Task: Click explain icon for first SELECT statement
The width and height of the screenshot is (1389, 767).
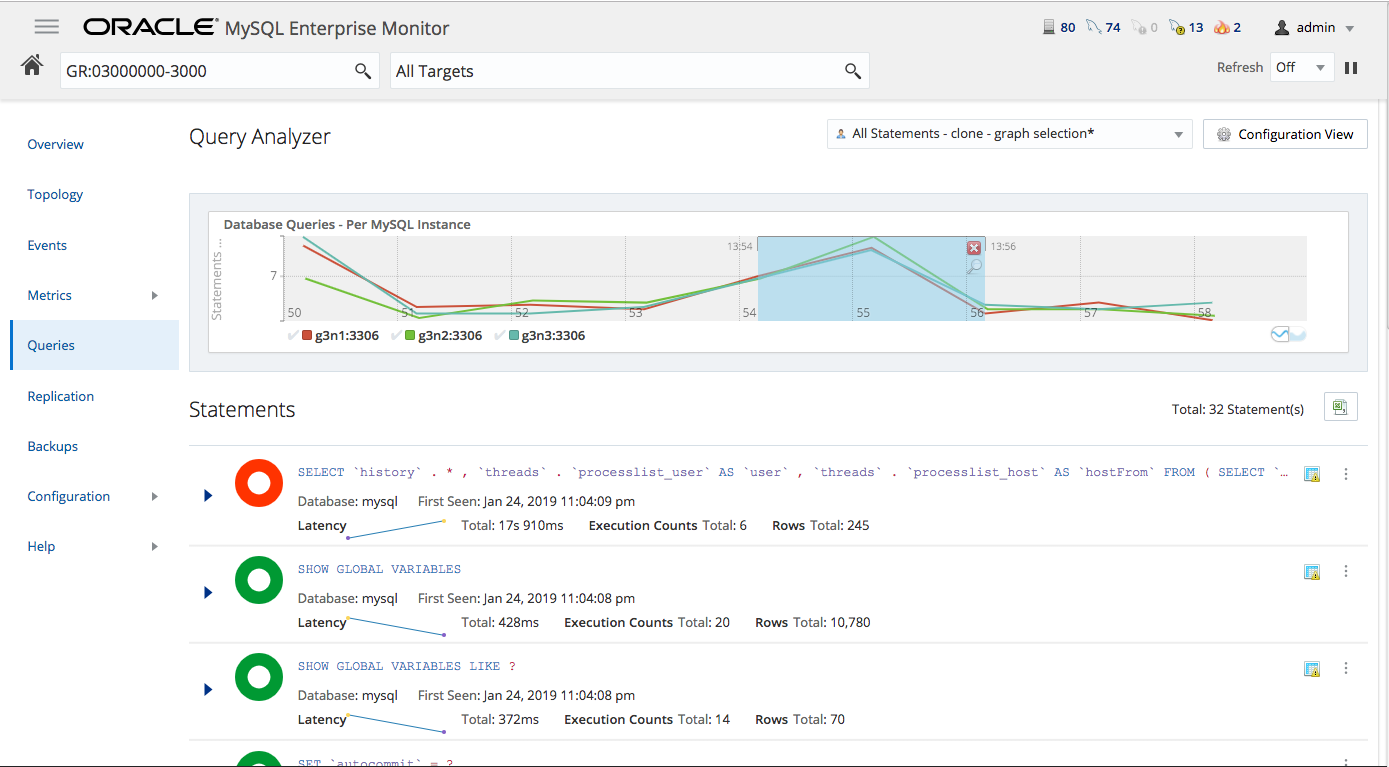Action: click(x=1313, y=474)
